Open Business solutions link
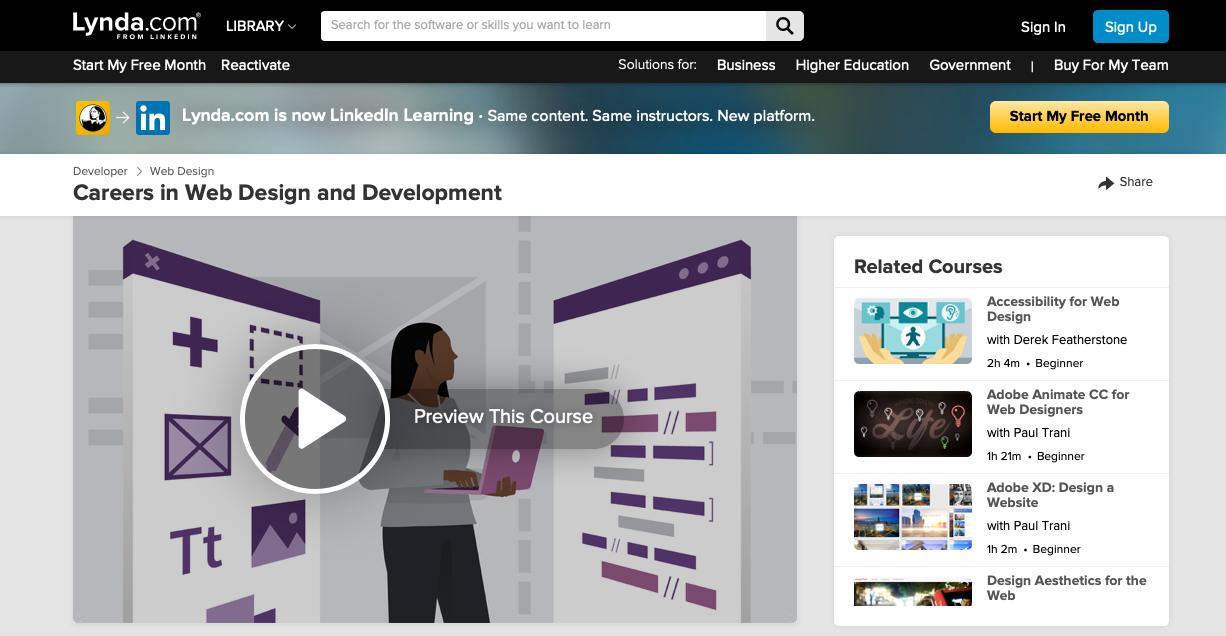Image resolution: width=1226 pixels, height=636 pixels. click(746, 65)
